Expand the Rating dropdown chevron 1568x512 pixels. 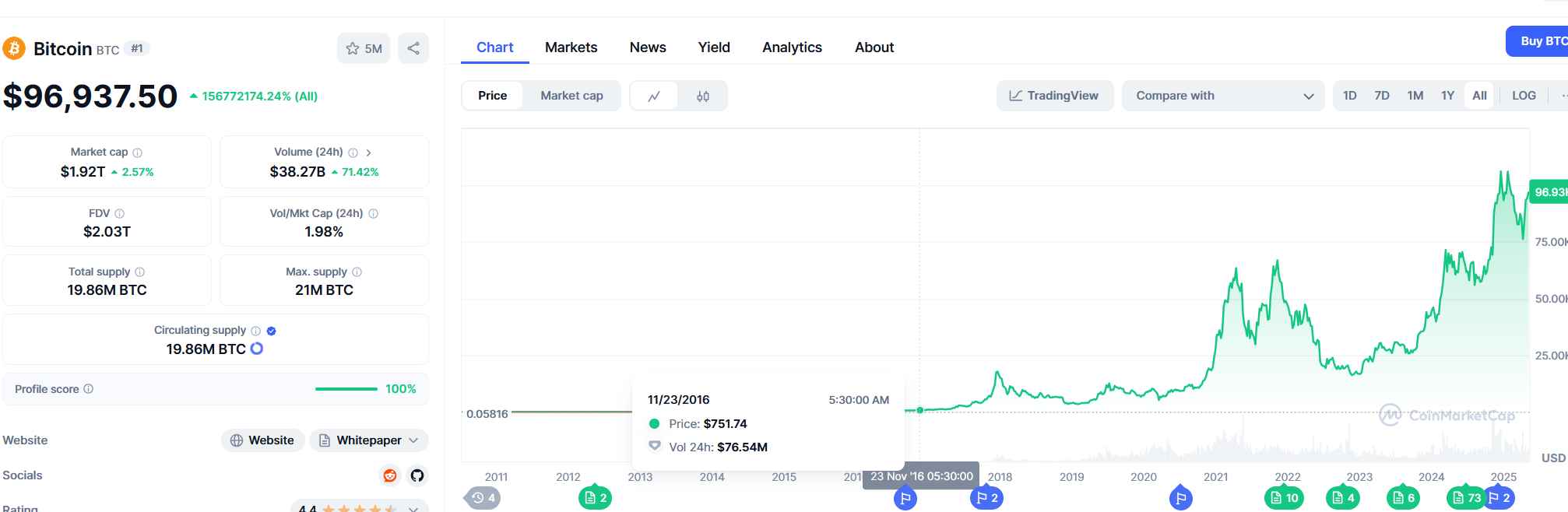coord(413,508)
